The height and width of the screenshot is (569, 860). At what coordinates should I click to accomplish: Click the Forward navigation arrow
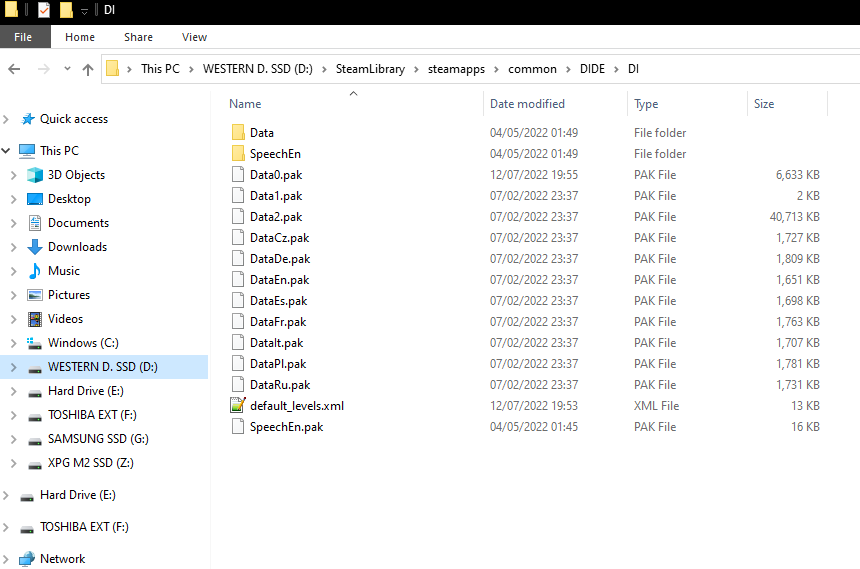point(43,69)
